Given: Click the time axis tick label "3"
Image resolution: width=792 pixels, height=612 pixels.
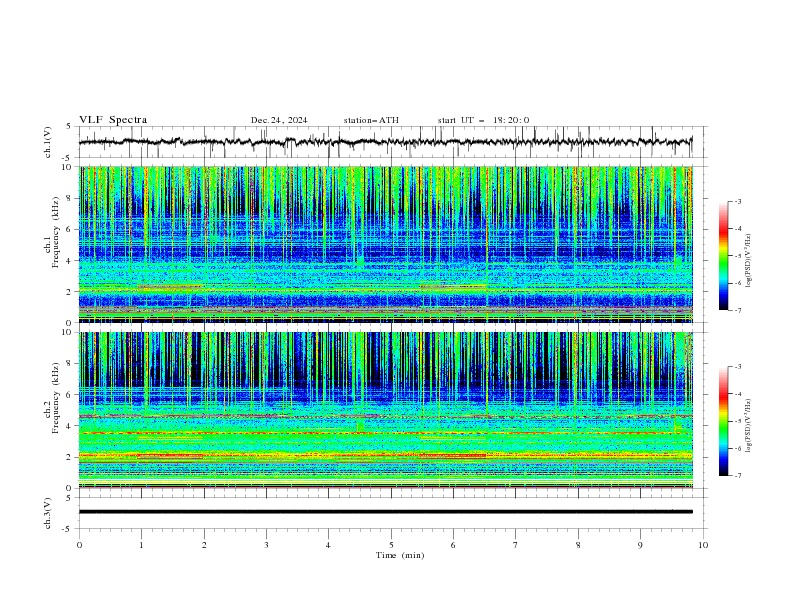Looking at the screenshot, I should click(266, 545).
